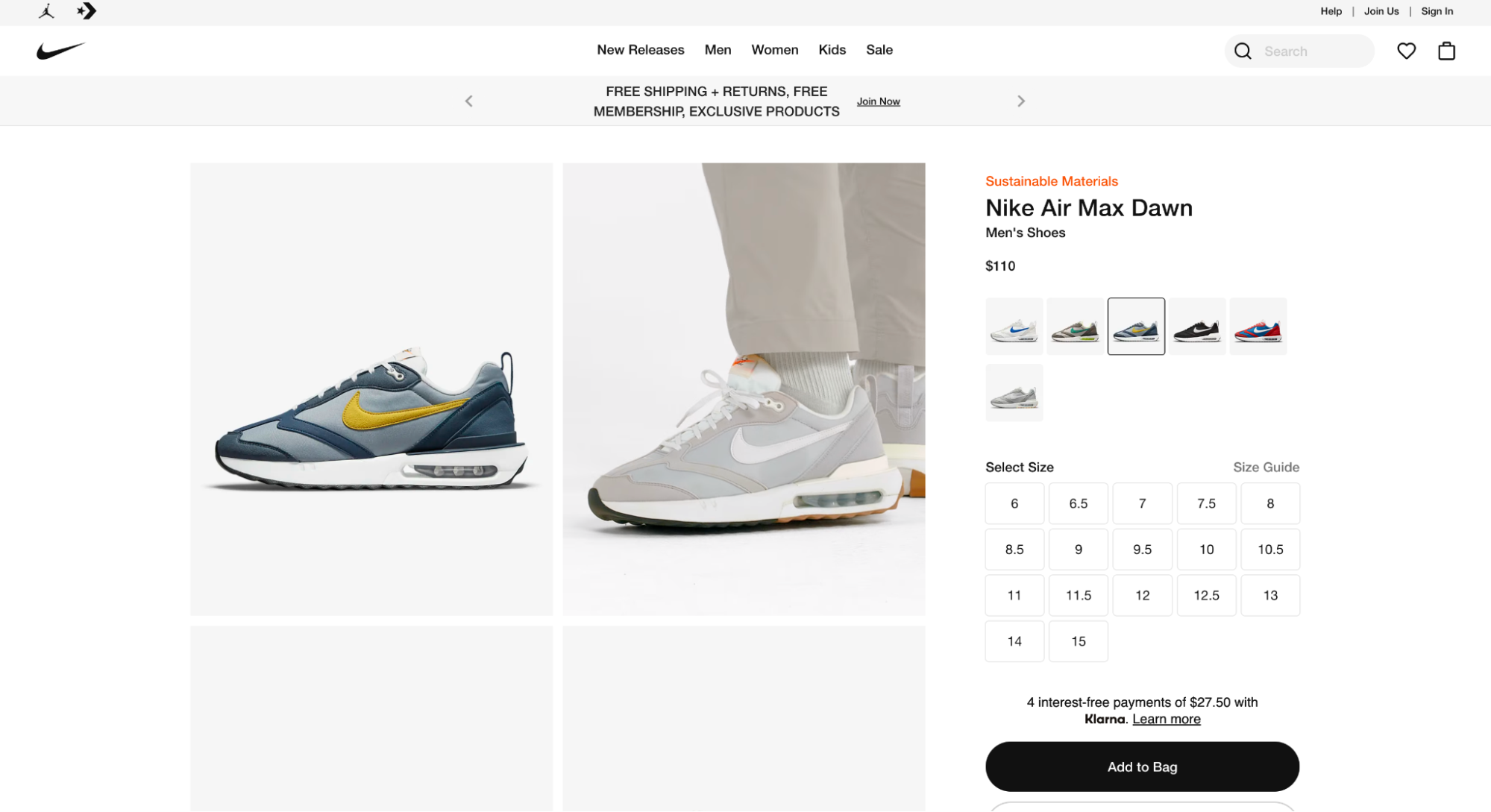Click the Sustainable Materials label
This screenshot has width=1491, height=812.
click(x=1051, y=181)
